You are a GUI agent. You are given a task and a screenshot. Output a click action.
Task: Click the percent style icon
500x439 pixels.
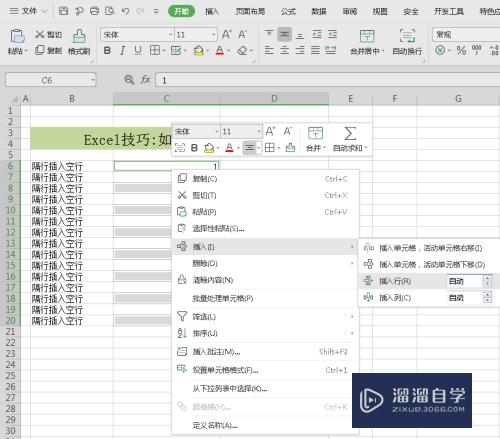[461, 51]
